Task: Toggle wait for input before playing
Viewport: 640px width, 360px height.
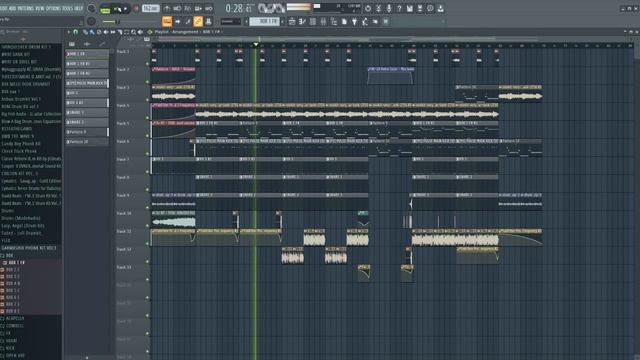Action: click(177, 9)
